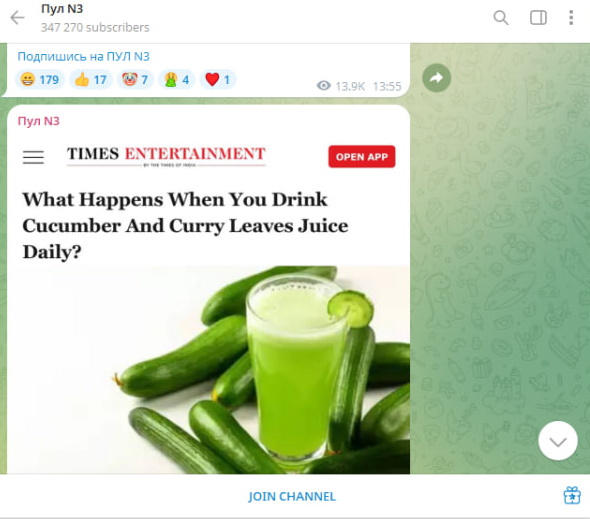Screen dimensions: 590x519
Task: Toggle the grinning face reaction with 179
Action: click(40, 79)
